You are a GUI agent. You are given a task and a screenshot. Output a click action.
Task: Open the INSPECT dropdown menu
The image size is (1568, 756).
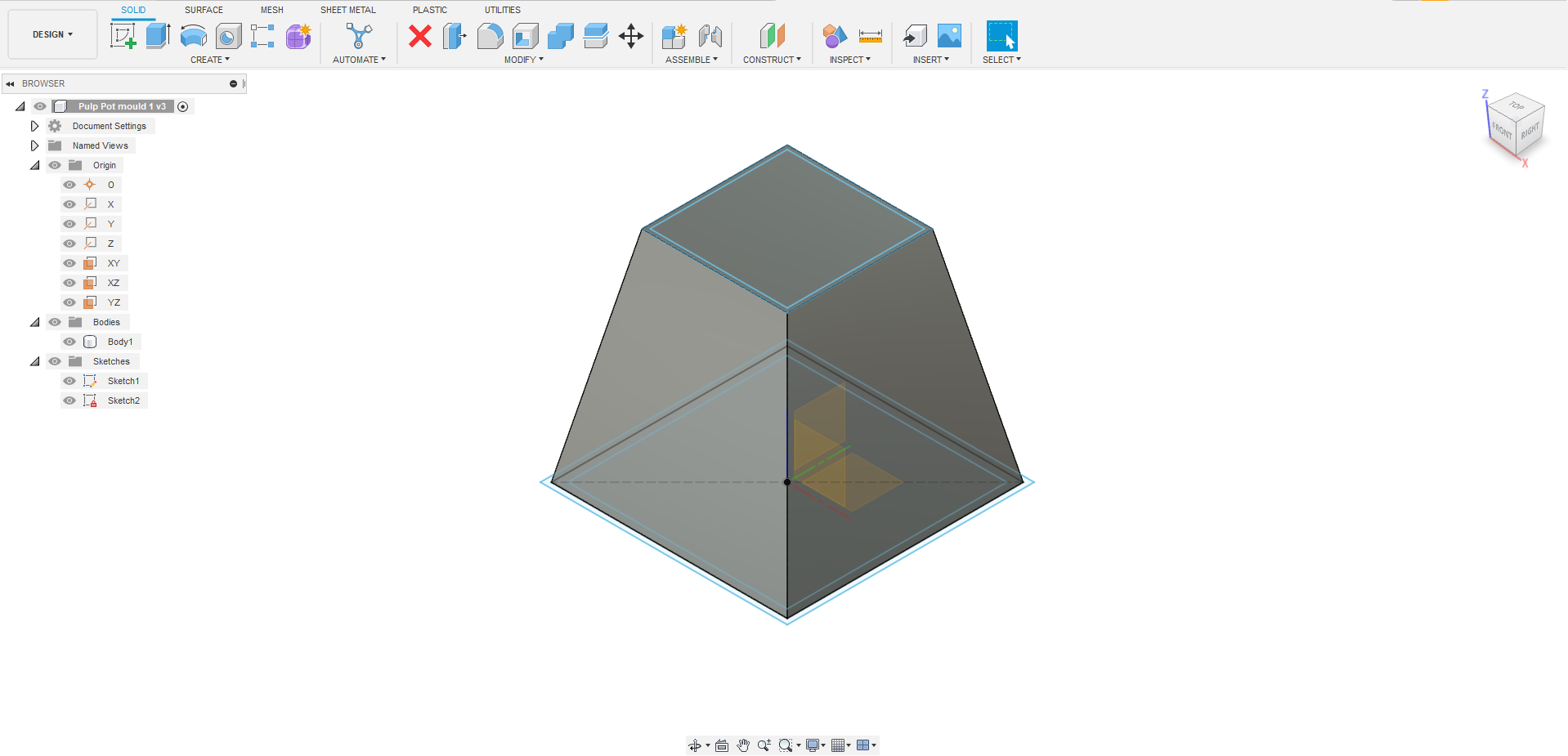point(850,60)
